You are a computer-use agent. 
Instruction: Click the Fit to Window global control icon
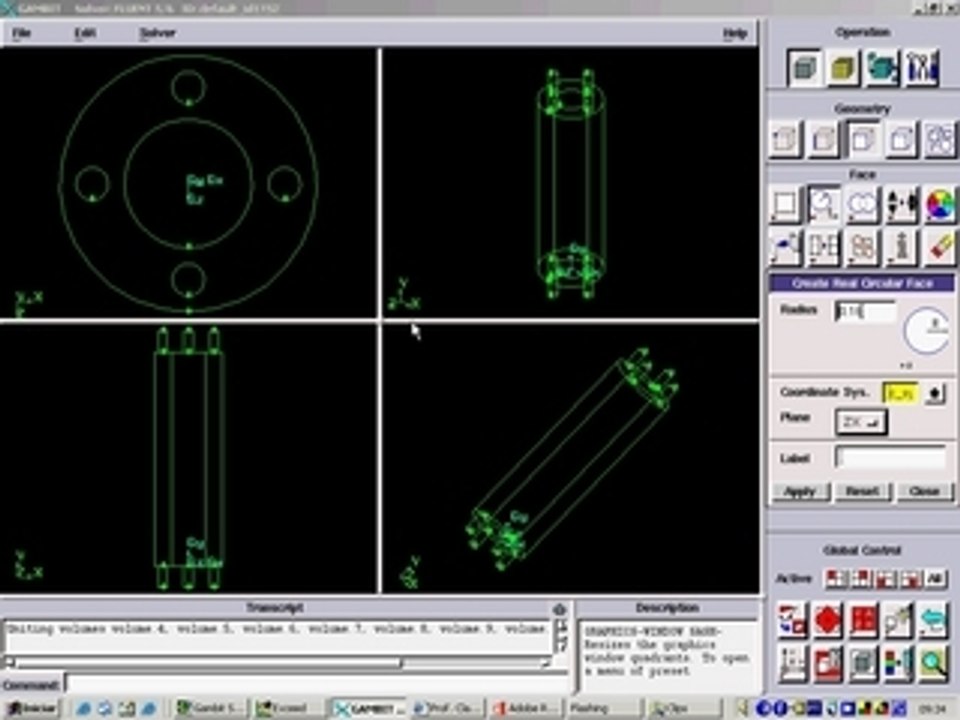pos(793,620)
